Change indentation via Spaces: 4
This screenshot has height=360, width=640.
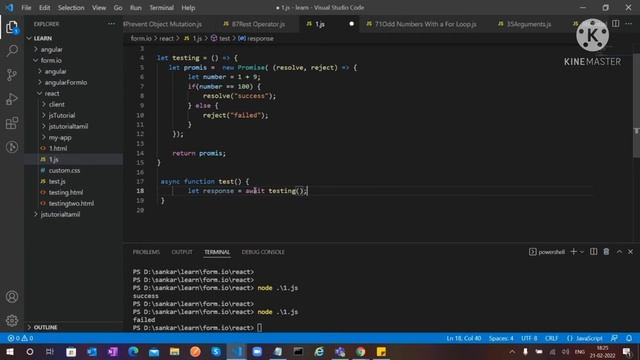click(x=501, y=338)
